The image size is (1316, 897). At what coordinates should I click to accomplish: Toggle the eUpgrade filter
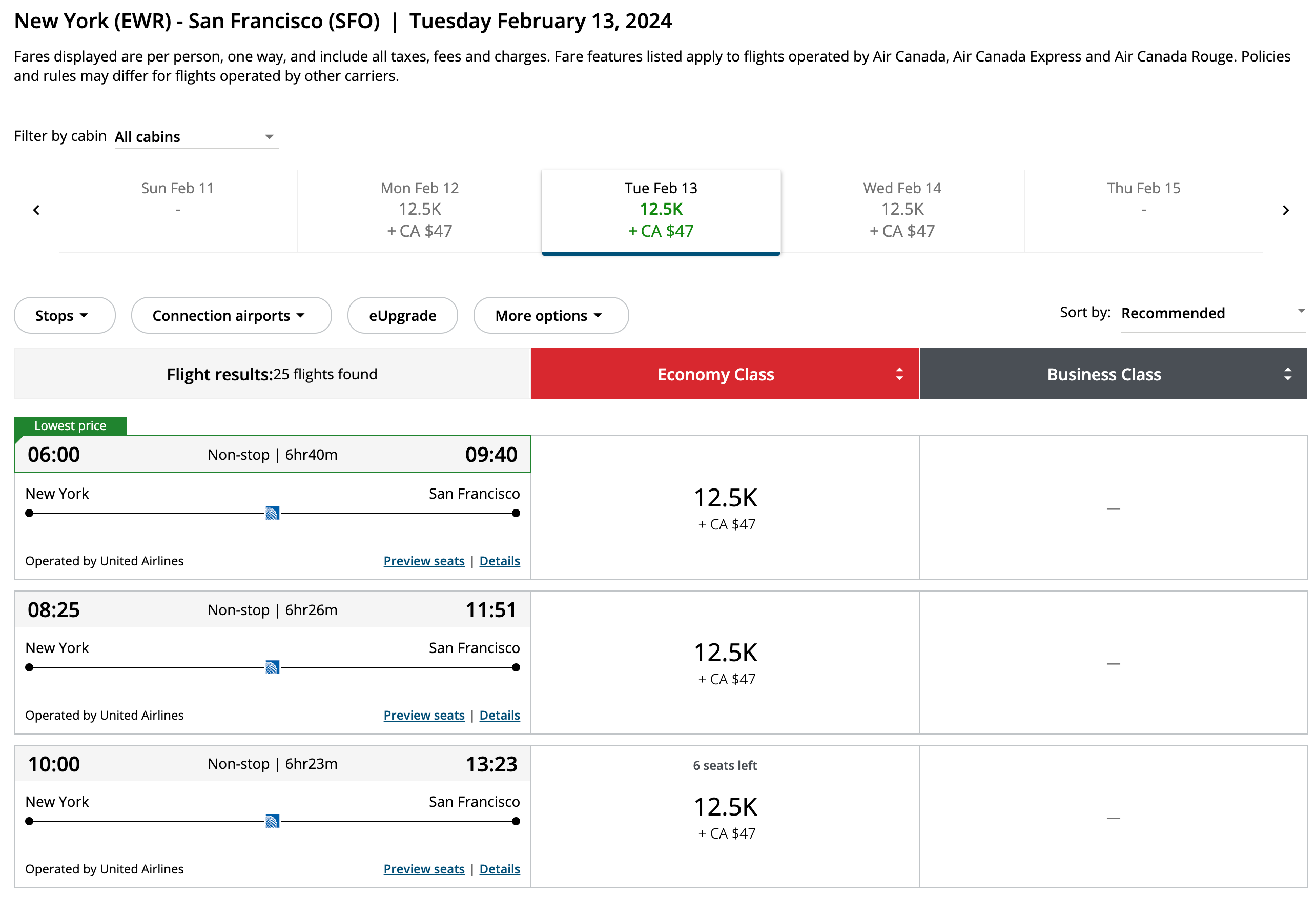(402, 315)
